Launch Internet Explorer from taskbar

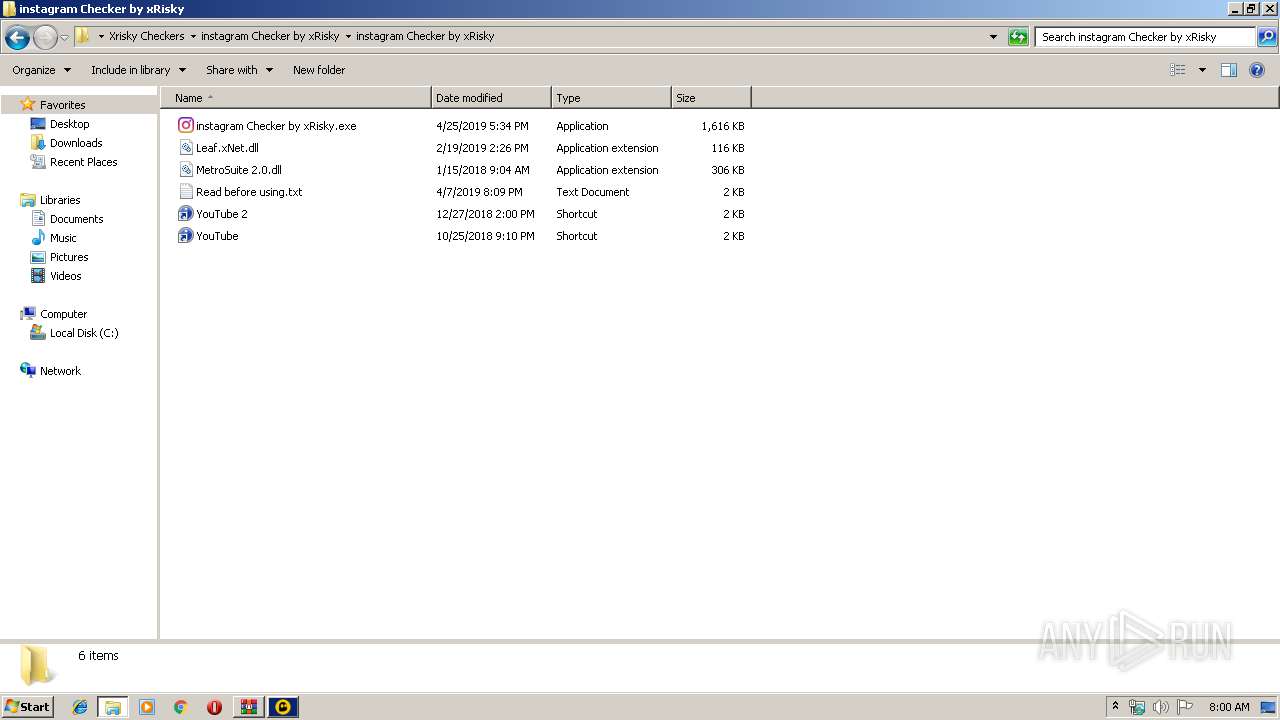click(80, 707)
